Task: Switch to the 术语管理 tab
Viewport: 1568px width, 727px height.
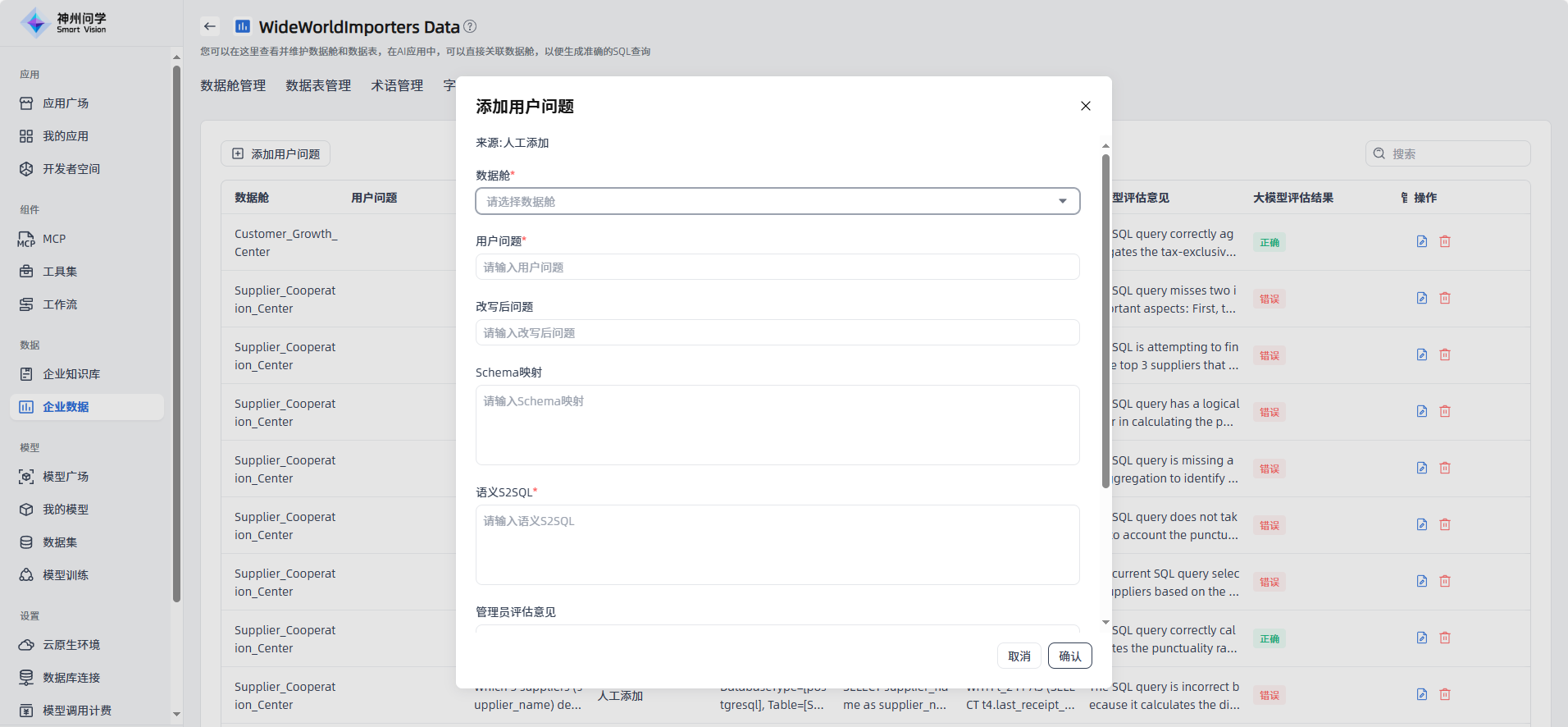Action: (x=397, y=85)
